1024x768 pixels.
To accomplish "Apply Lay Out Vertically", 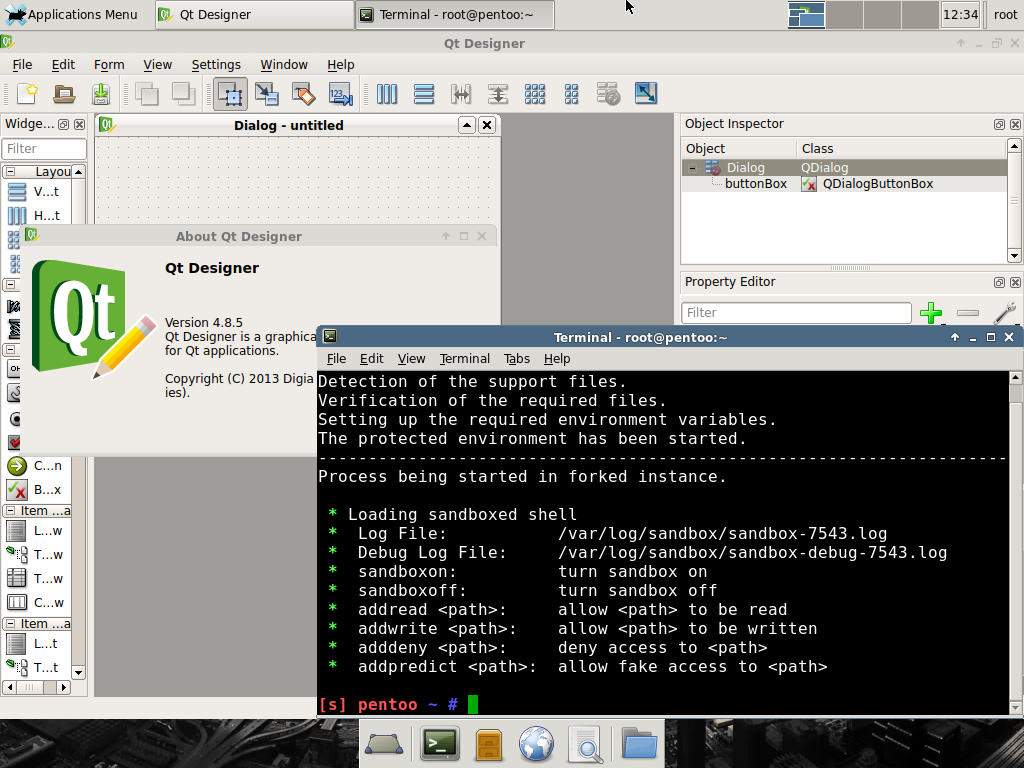I will pyautogui.click(x=424, y=94).
